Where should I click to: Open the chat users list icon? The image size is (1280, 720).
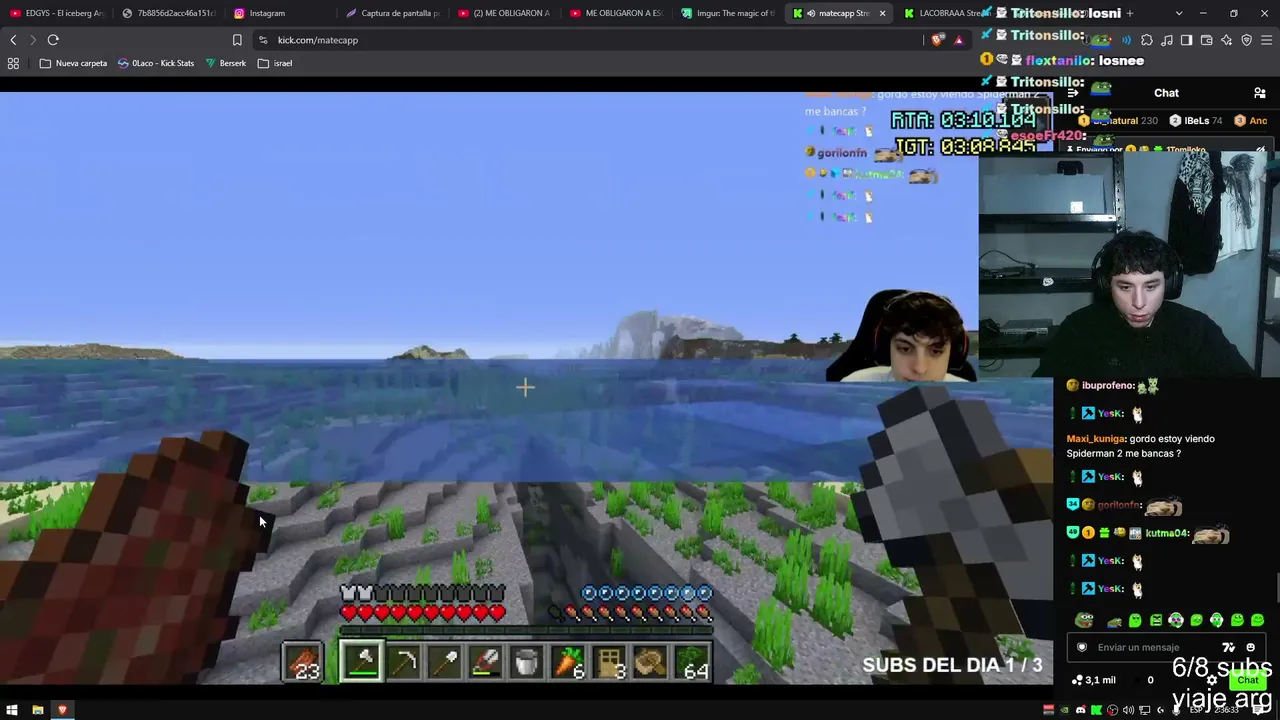1260,93
